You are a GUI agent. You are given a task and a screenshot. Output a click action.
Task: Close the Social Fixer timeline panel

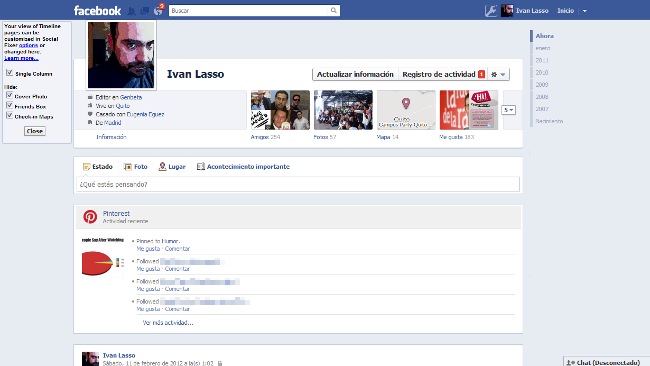coord(34,131)
